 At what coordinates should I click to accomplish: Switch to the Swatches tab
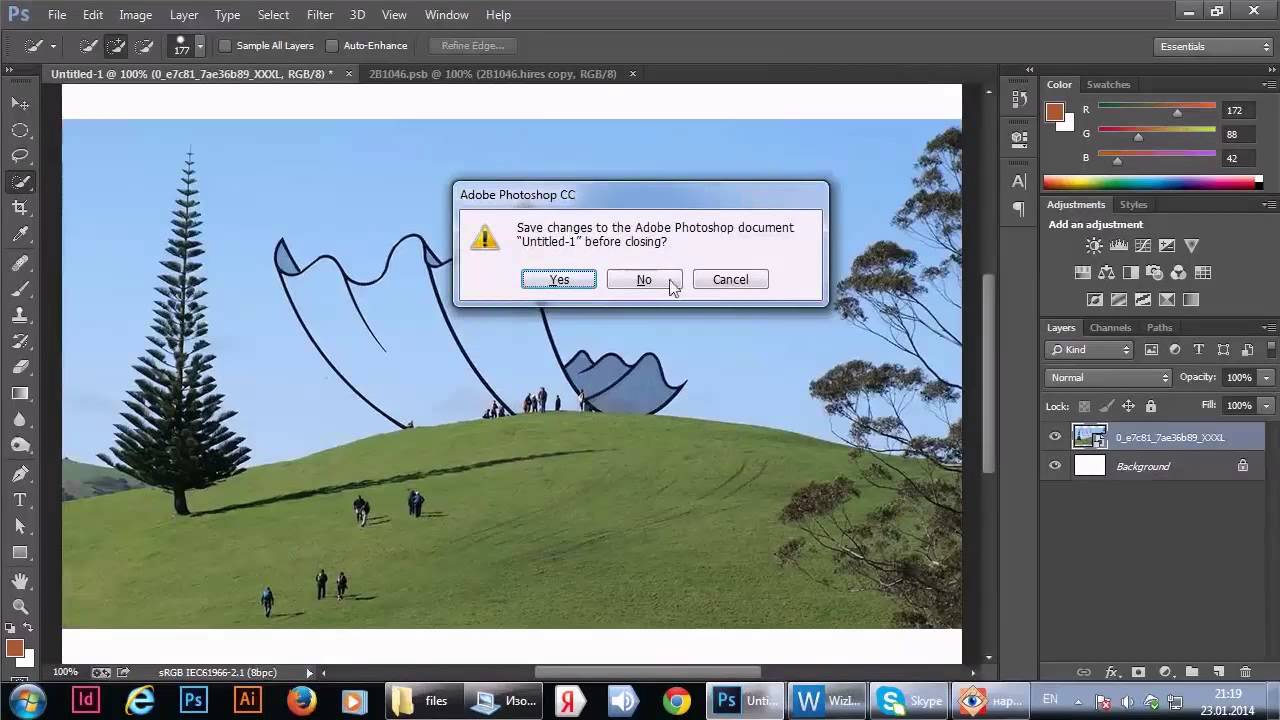[1108, 85]
